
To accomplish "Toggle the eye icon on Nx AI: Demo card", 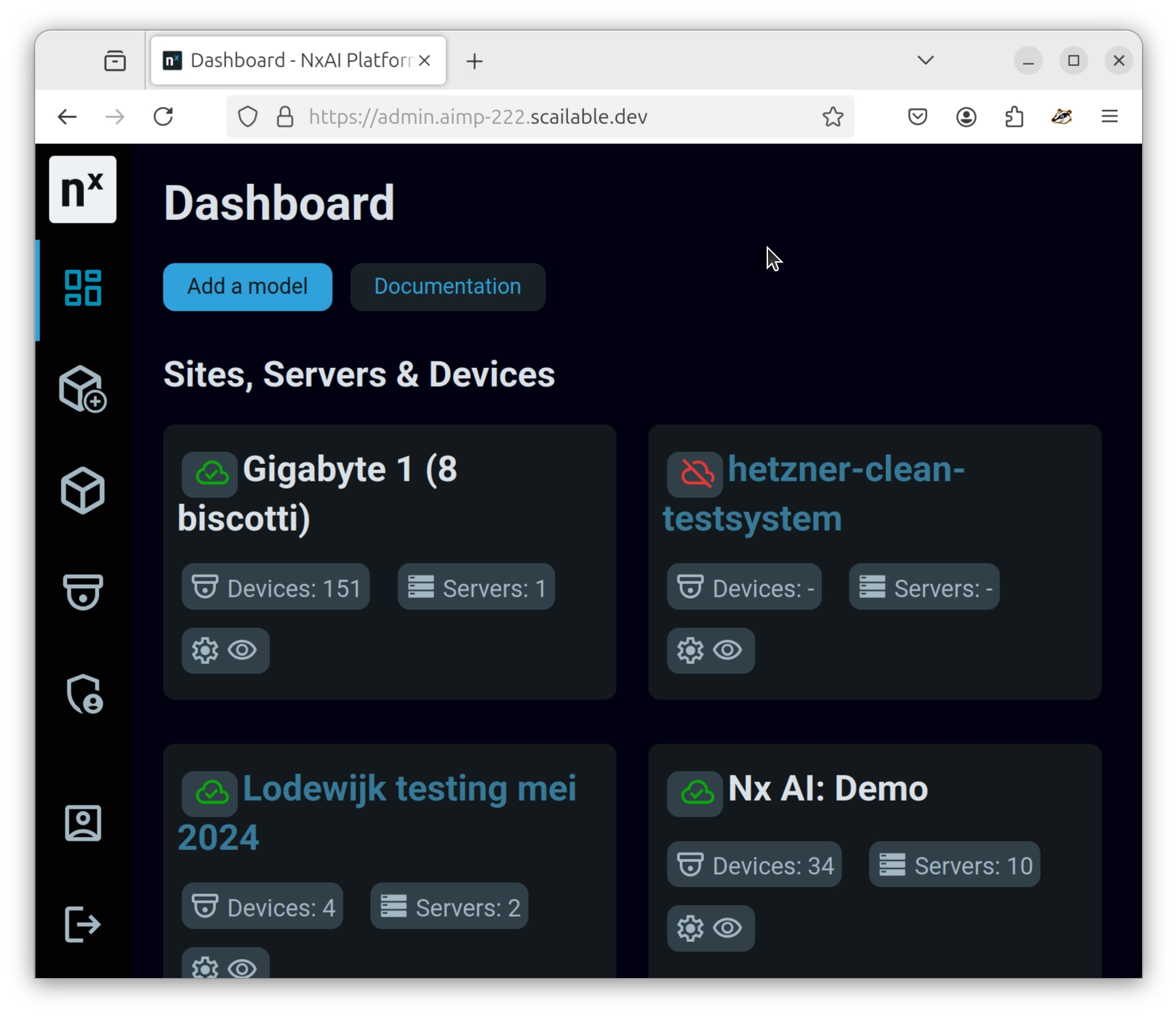I will (727, 928).
